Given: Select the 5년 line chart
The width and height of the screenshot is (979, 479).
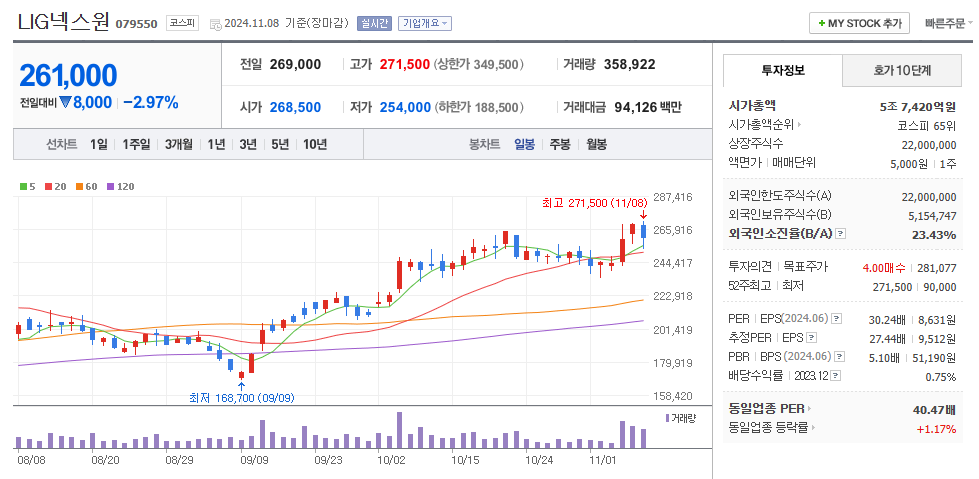Looking at the screenshot, I should [x=280, y=144].
